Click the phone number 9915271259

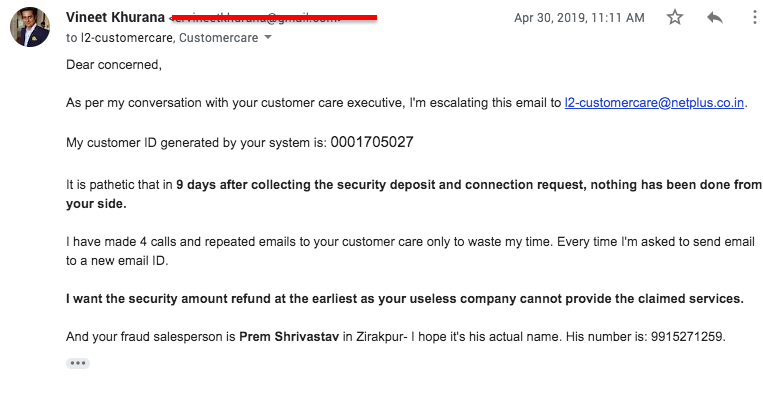click(x=687, y=336)
